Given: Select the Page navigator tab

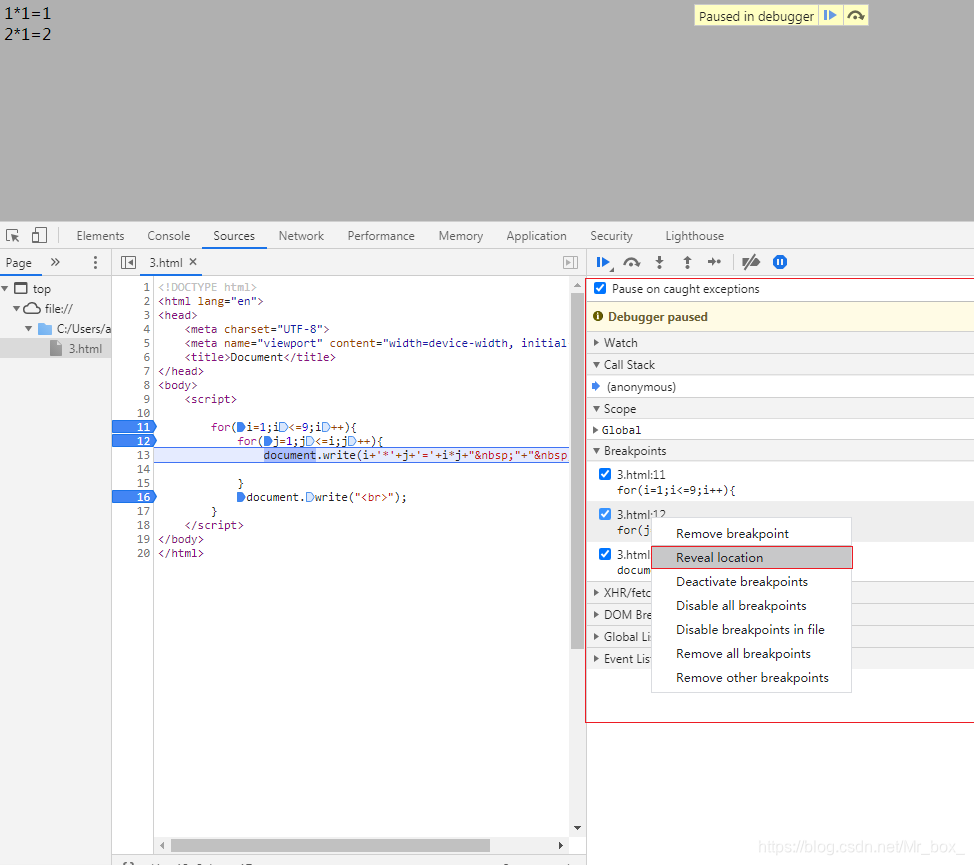Looking at the screenshot, I should [x=19, y=263].
